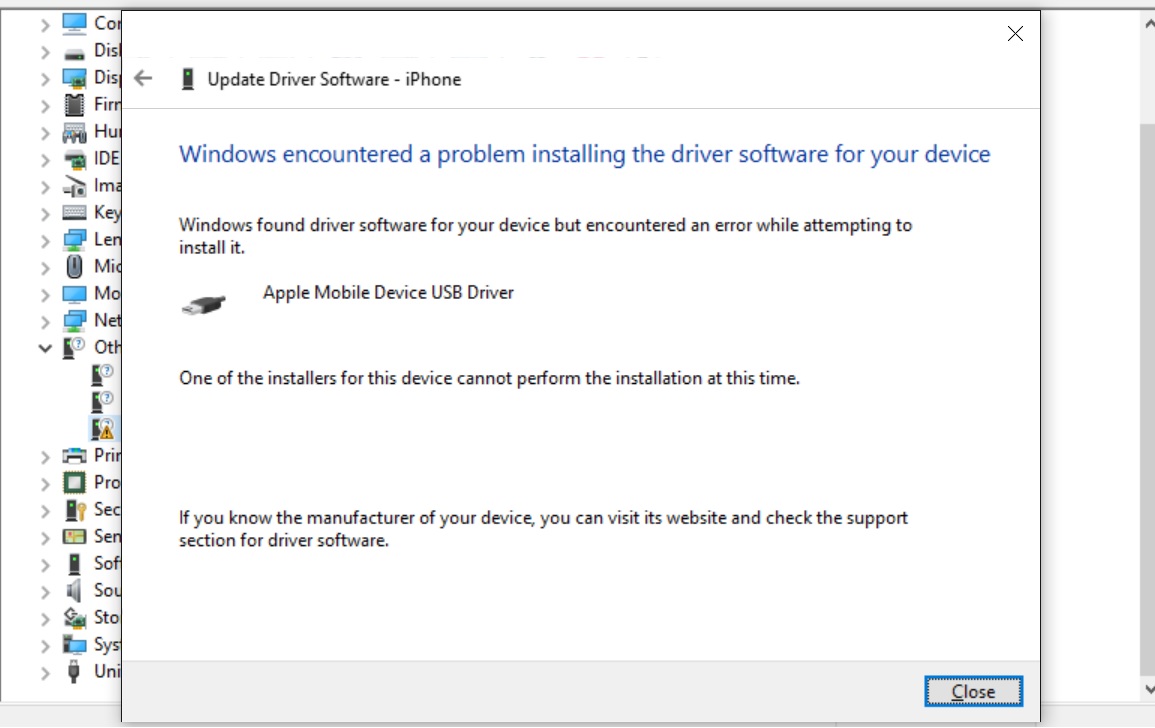The height and width of the screenshot is (728, 1155).
Task: Expand the 'Mo' monitors node chevron
Action: (45, 295)
